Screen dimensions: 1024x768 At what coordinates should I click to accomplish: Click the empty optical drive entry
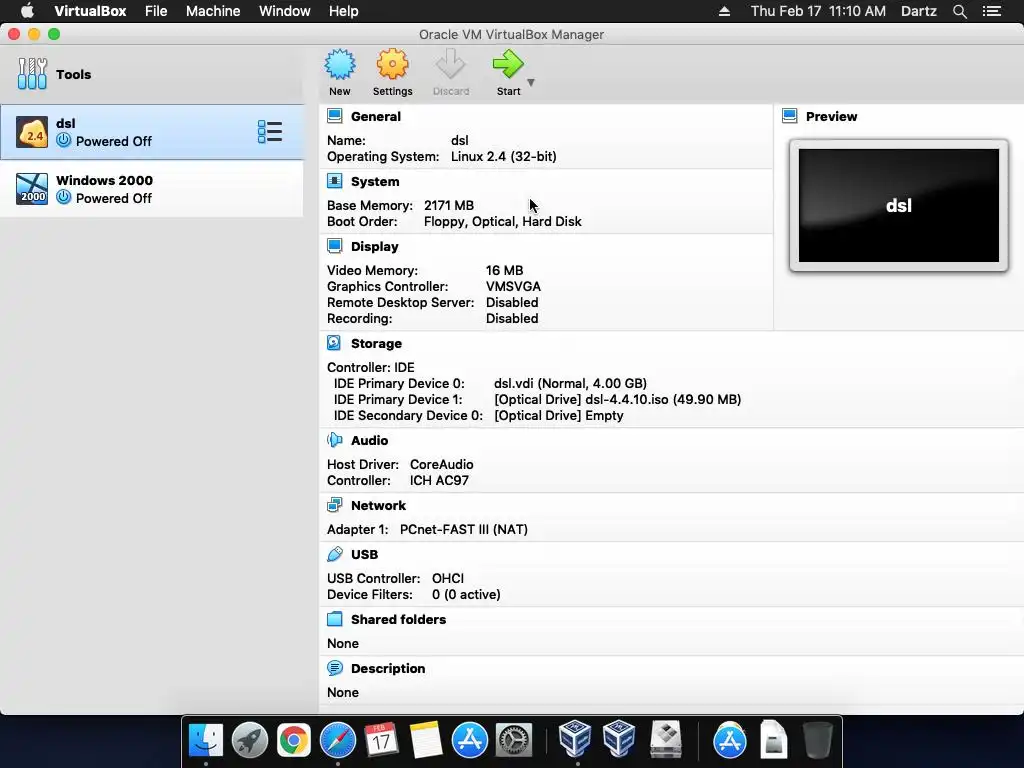pos(558,415)
